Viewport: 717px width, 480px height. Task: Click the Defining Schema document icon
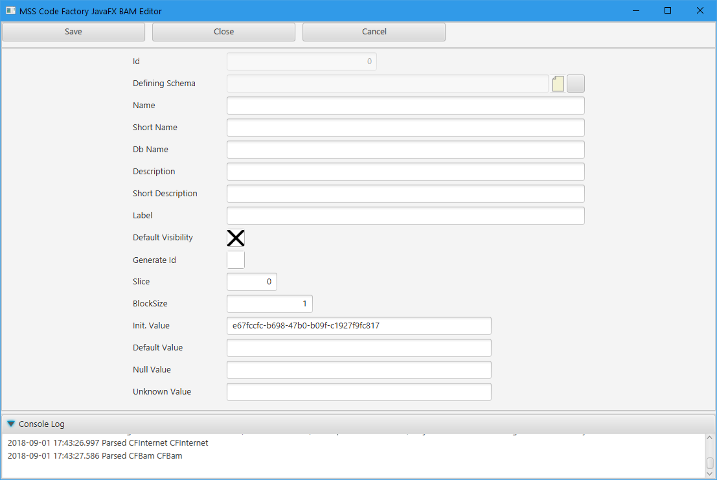558,84
